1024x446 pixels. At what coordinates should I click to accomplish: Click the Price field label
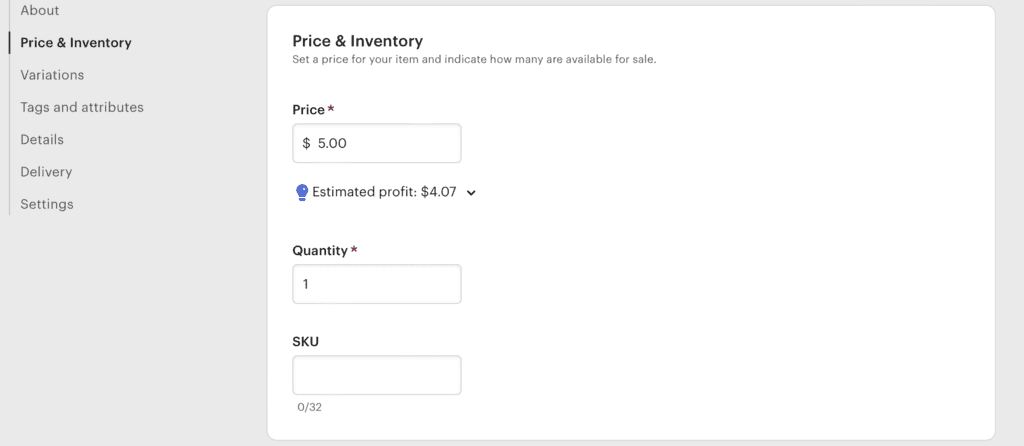309,109
